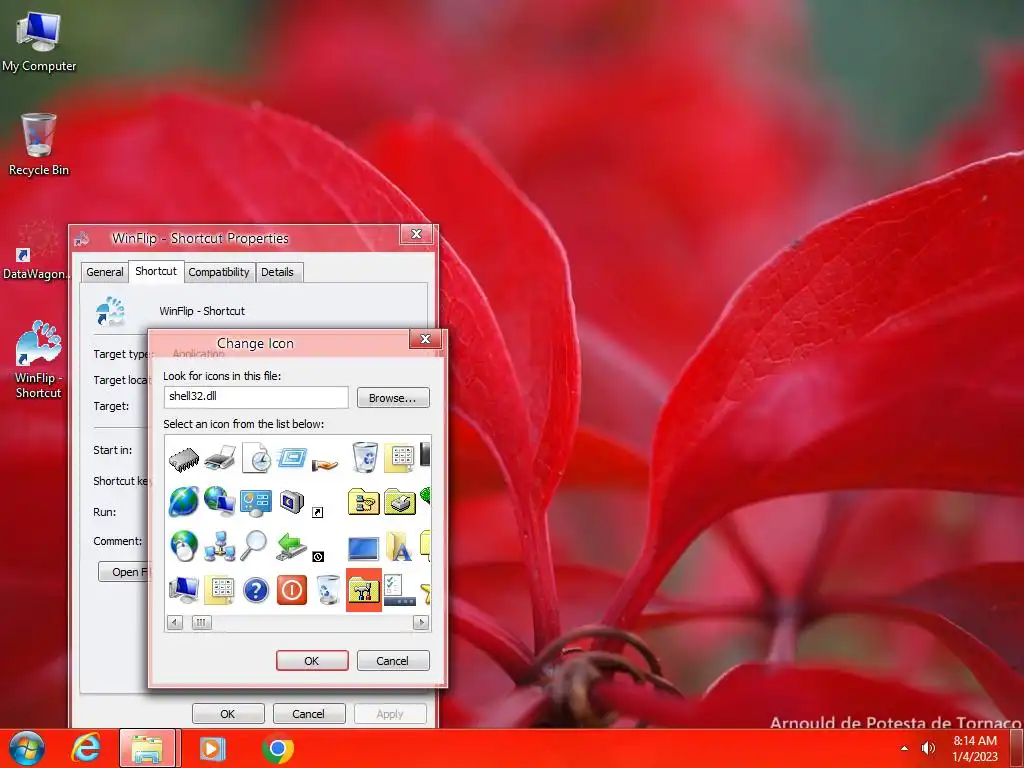Image resolution: width=1024 pixels, height=768 pixels.
Task: Choose the red power button icon
Action: [x=292, y=590]
